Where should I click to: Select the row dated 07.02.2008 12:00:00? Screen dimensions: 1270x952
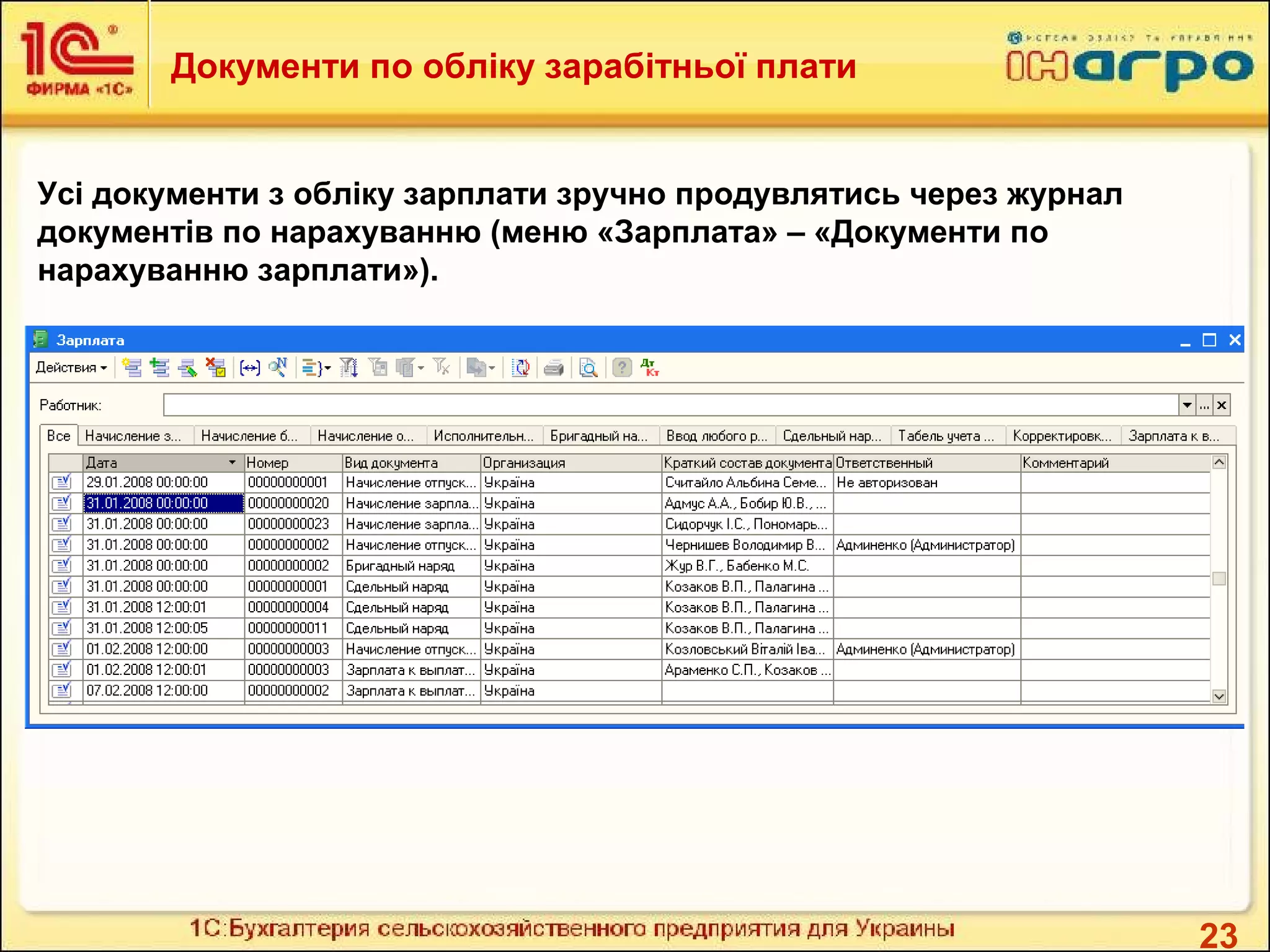coord(629,691)
